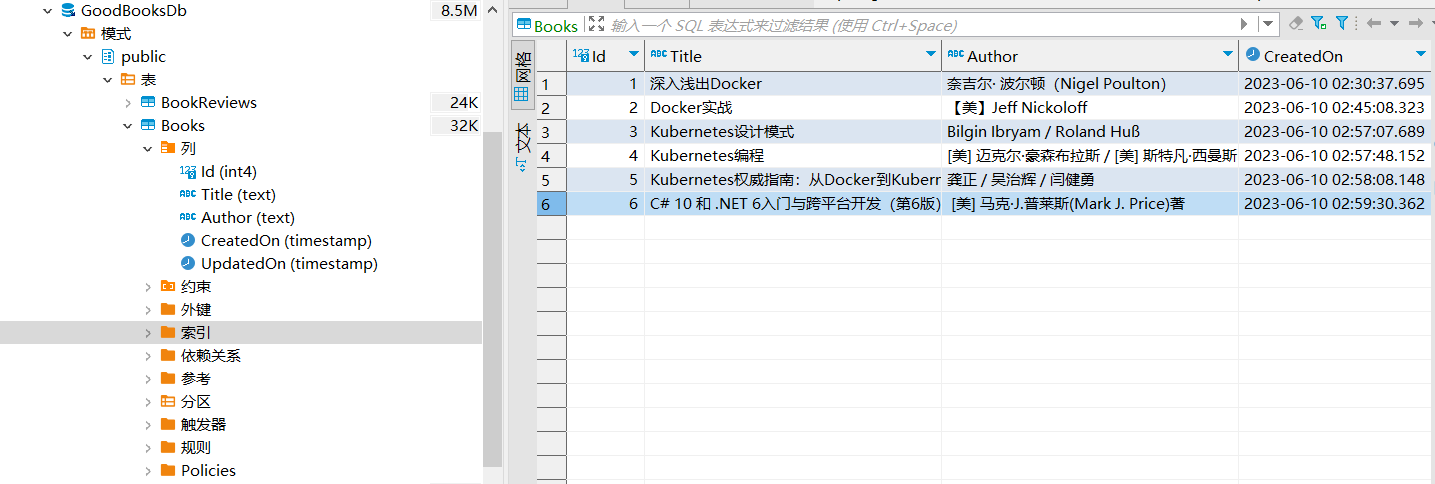
Task: Select the author cell Bilgin Ibryam / Roland Huß
Action: 1090,132
